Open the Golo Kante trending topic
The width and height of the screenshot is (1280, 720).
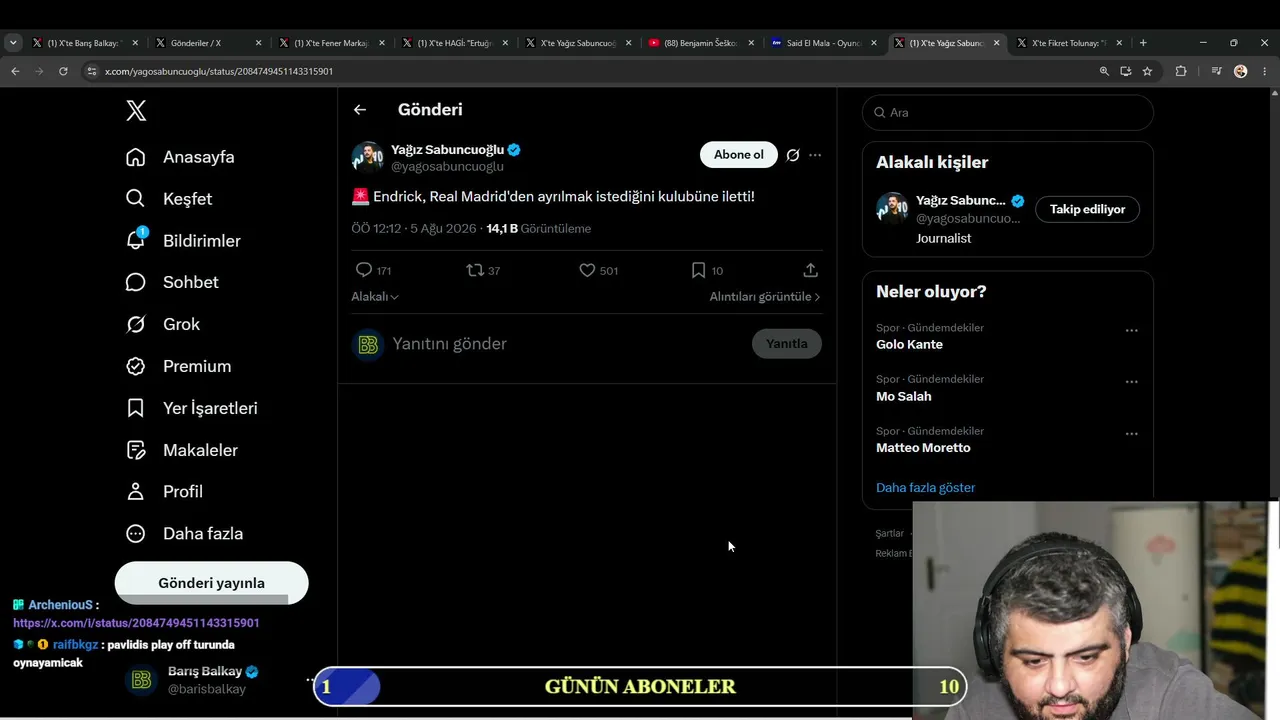click(909, 345)
